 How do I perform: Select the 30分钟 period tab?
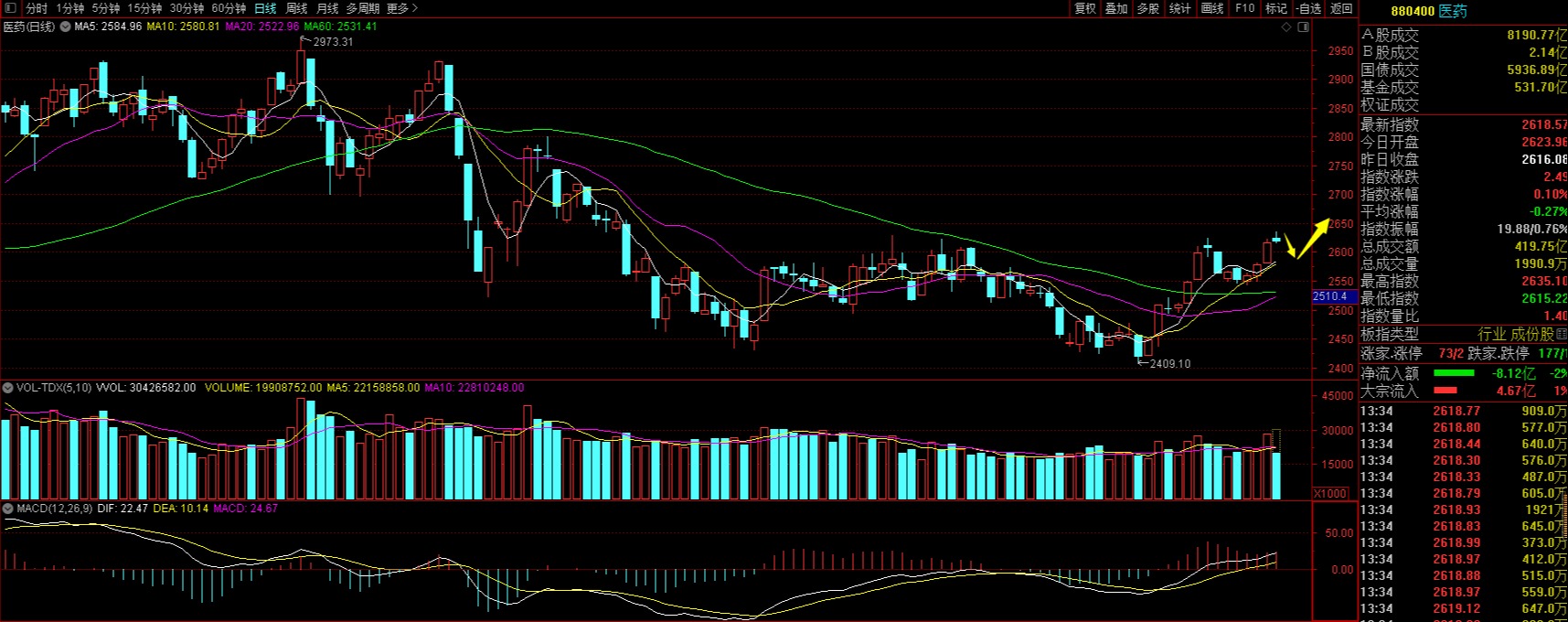coord(187,8)
